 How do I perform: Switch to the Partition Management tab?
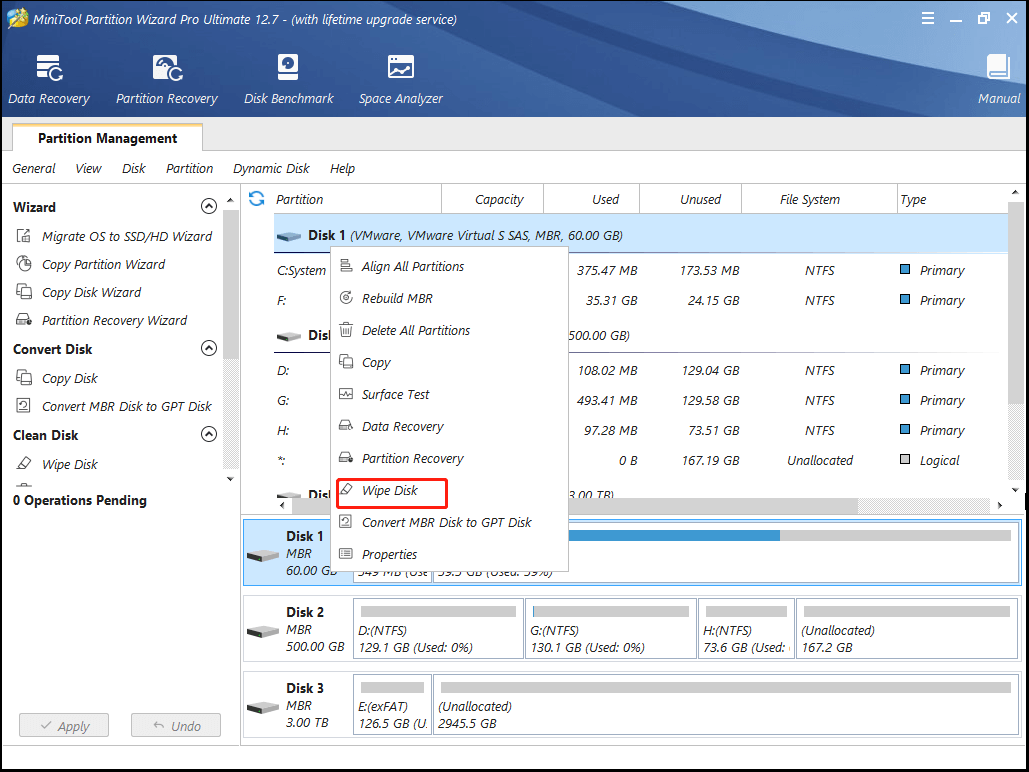click(106, 137)
